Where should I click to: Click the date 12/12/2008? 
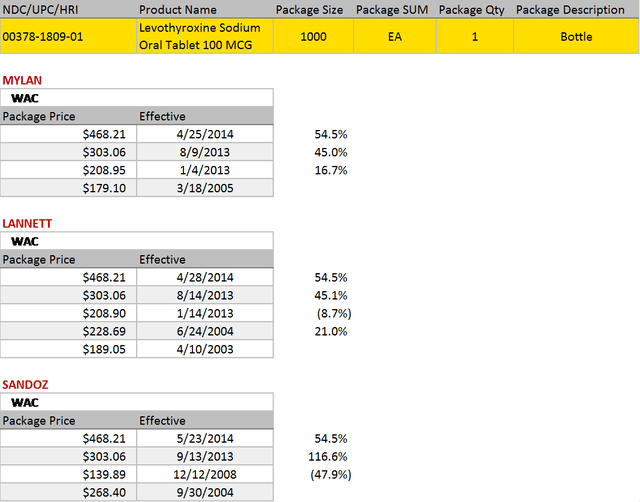205,474
